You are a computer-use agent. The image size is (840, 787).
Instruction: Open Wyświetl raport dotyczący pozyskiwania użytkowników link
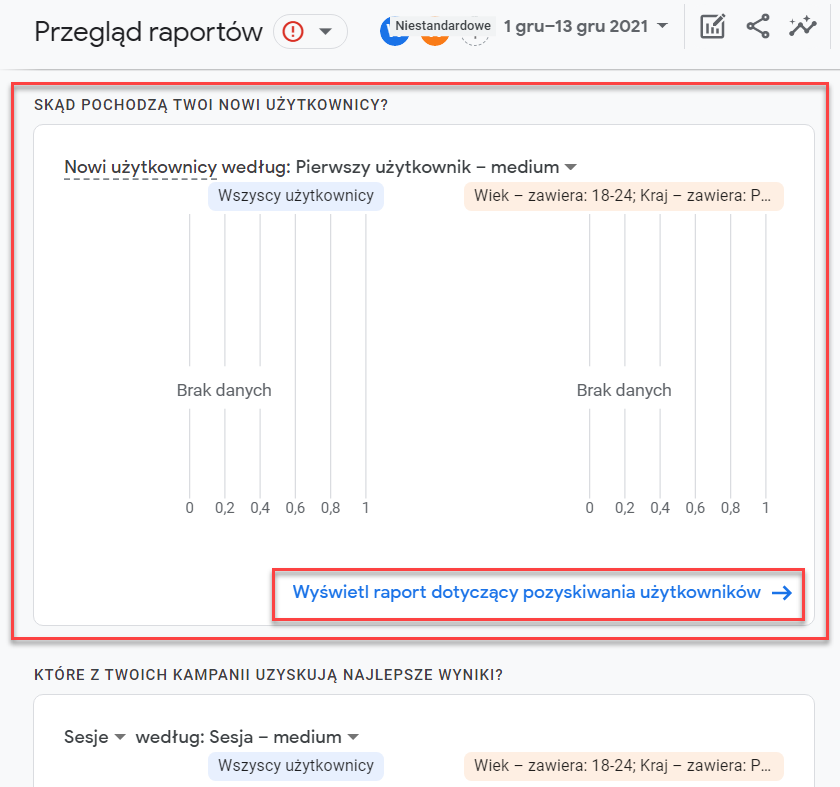coord(541,593)
